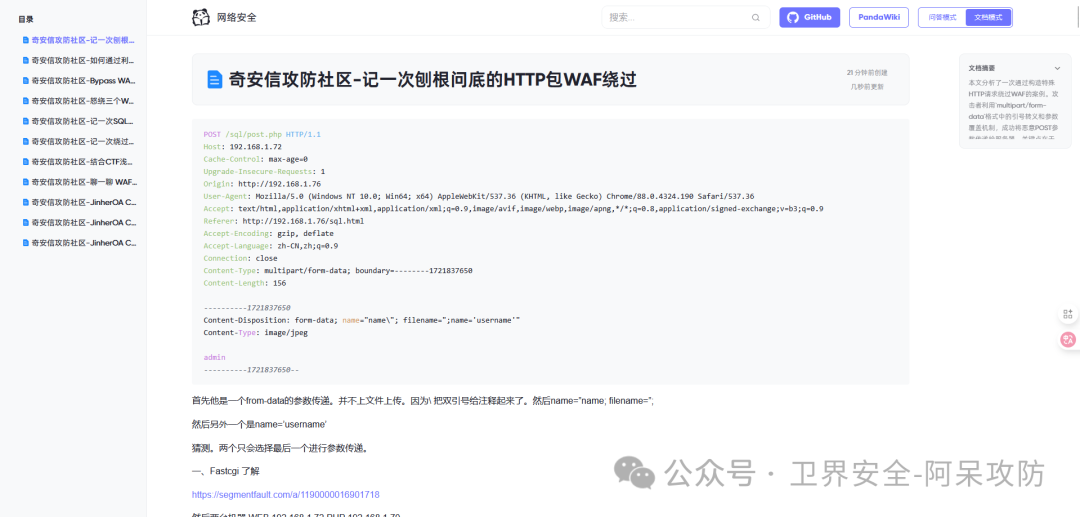This screenshot has height=517, width=1080.
Task: Open the apps grid floating icon
Action: (1068, 314)
